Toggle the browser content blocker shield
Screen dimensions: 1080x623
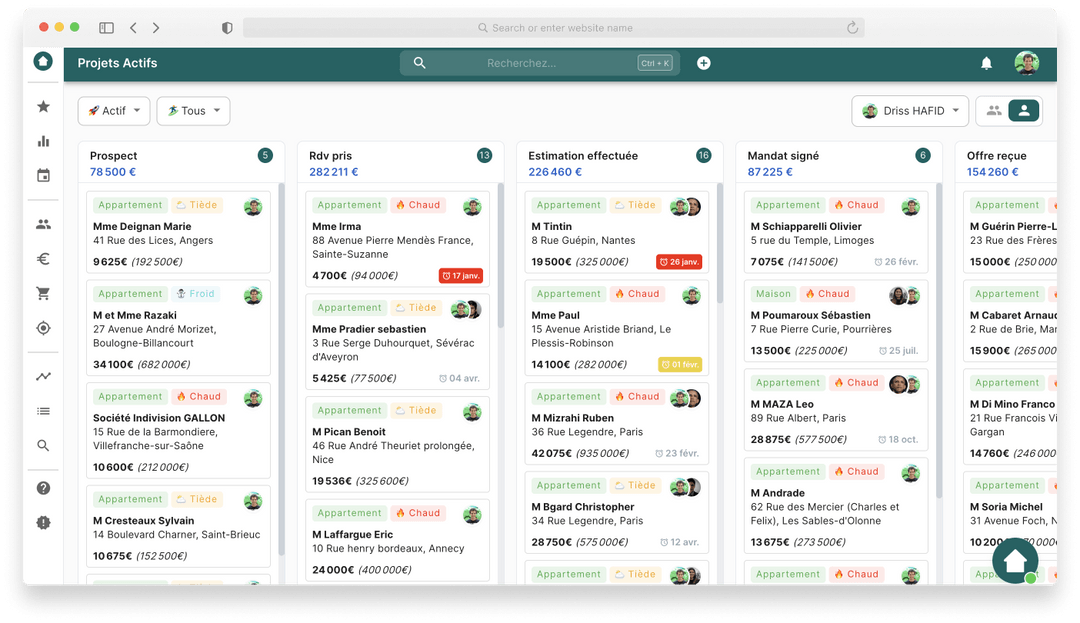pos(227,28)
